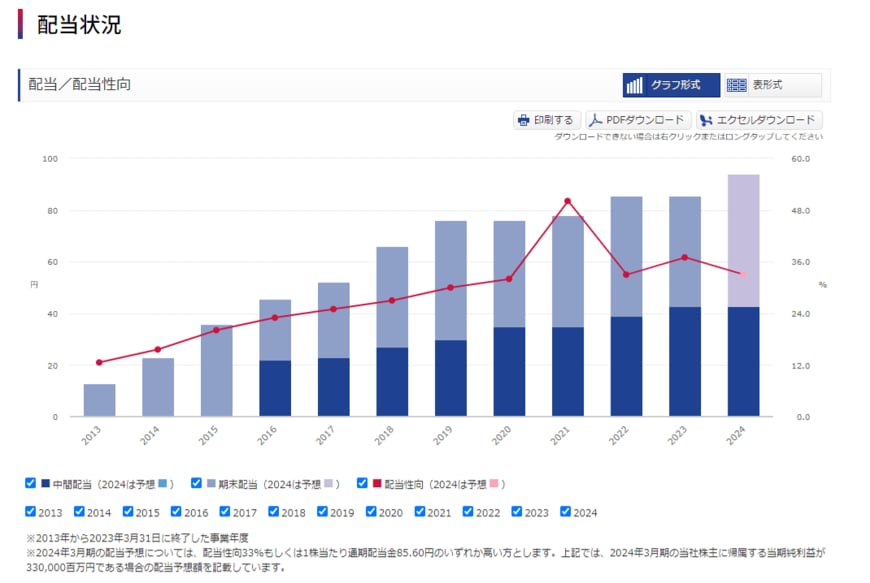Viewport: 870px width, 583px height.
Task: Select the グラフ形式 graph view tab
Action: pyautogui.click(x=670, y=85)
